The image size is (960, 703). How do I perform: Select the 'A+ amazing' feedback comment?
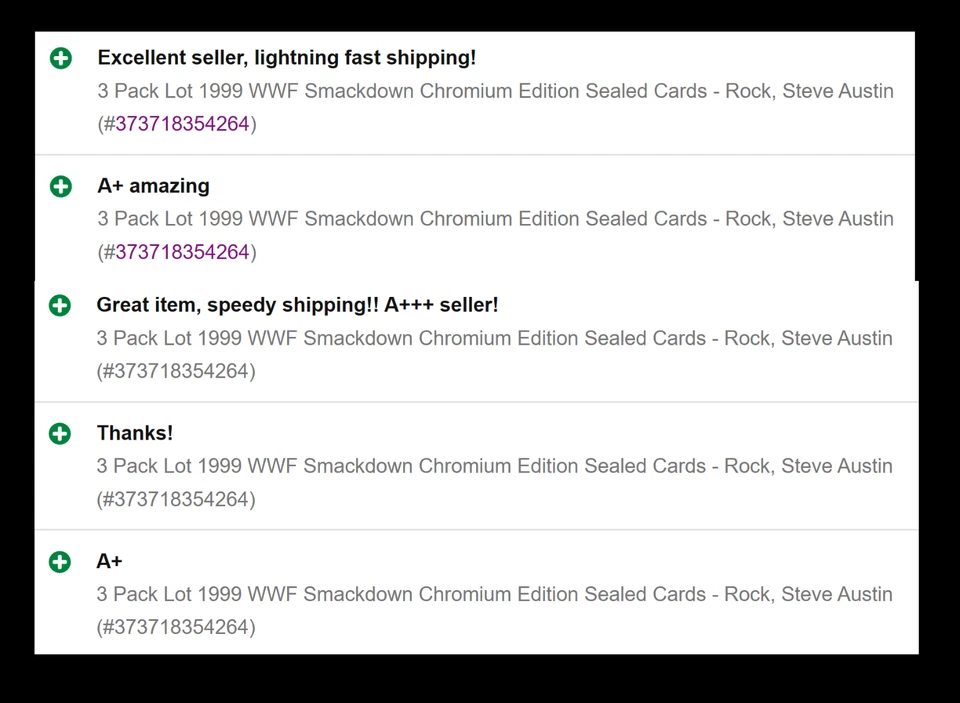(x=153, y=185)
